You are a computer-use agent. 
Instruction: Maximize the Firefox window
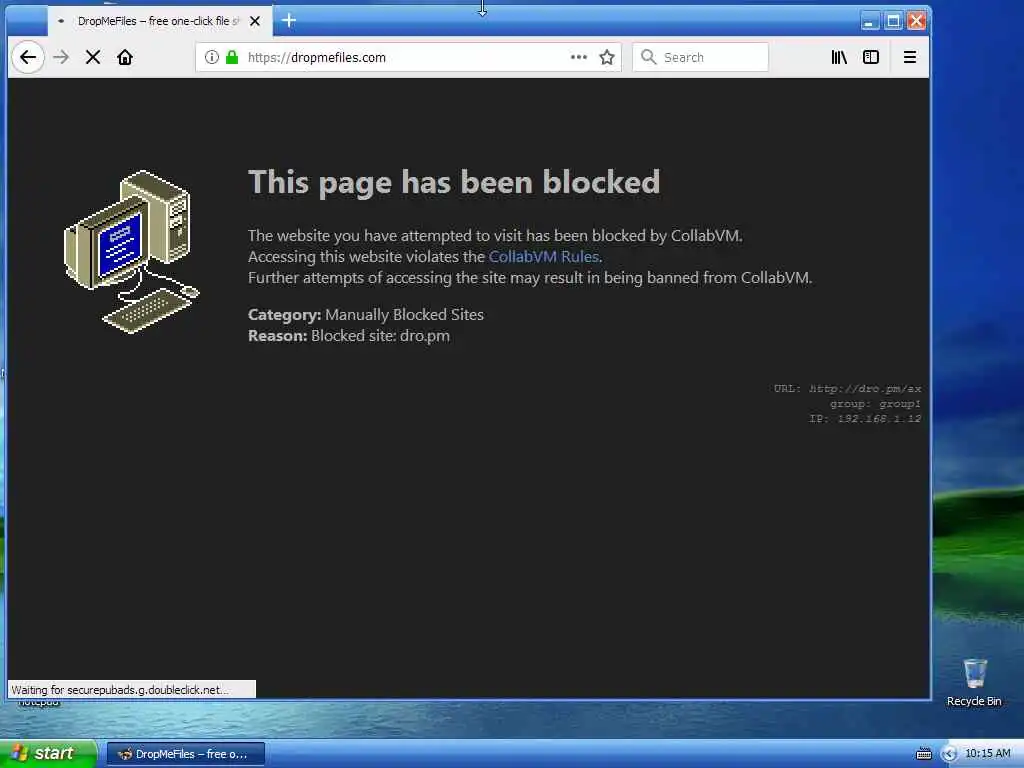click(893, 21)
